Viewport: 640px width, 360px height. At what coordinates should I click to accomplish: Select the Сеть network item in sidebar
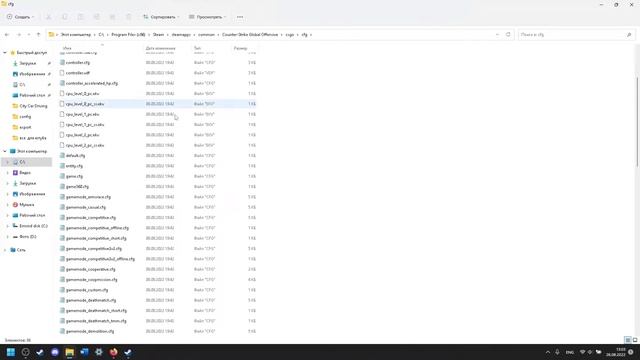tap(21, 250)
